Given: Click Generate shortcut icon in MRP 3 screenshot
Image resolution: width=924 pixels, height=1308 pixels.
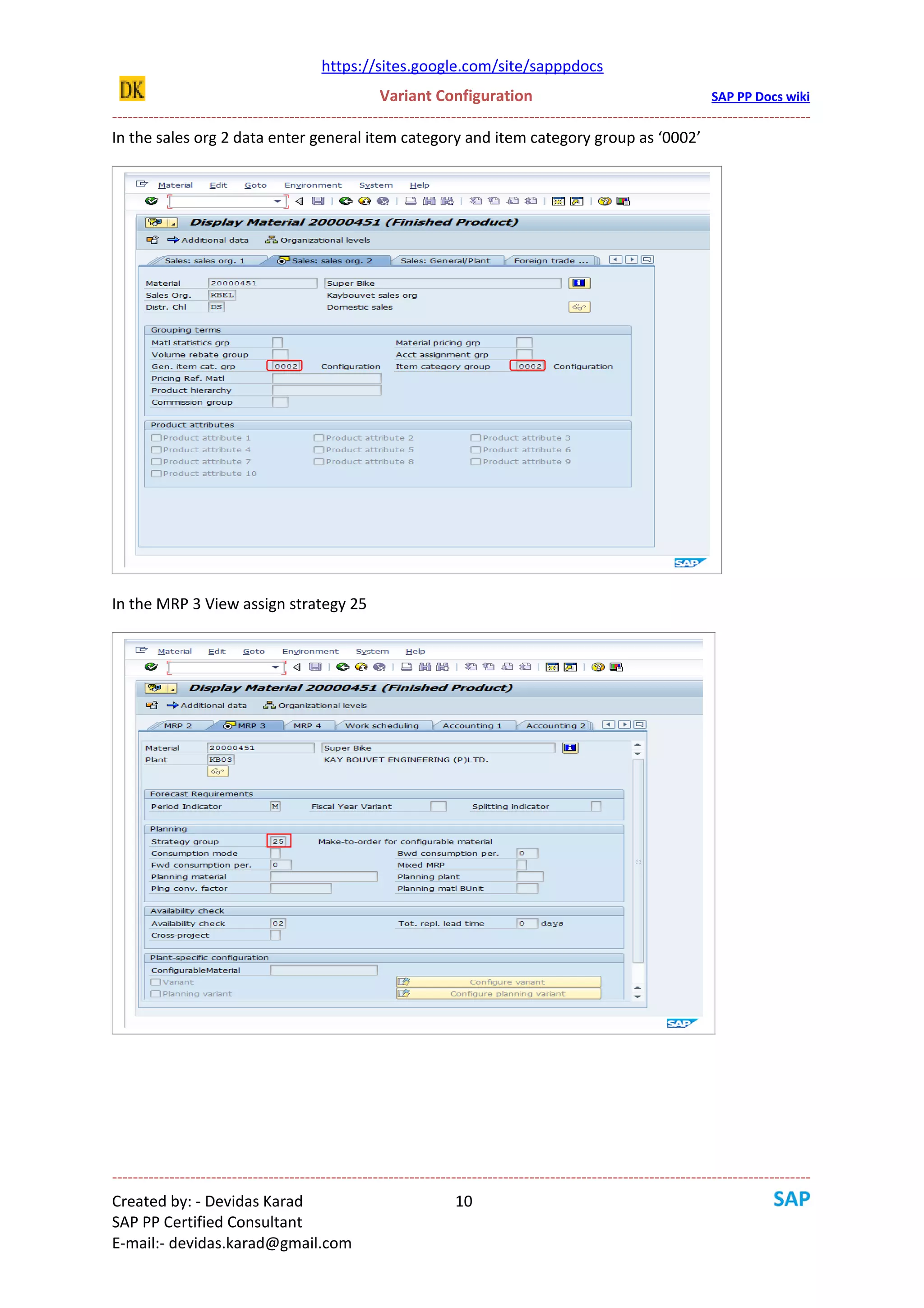Looking at the screenshot, I should point(570,667).
